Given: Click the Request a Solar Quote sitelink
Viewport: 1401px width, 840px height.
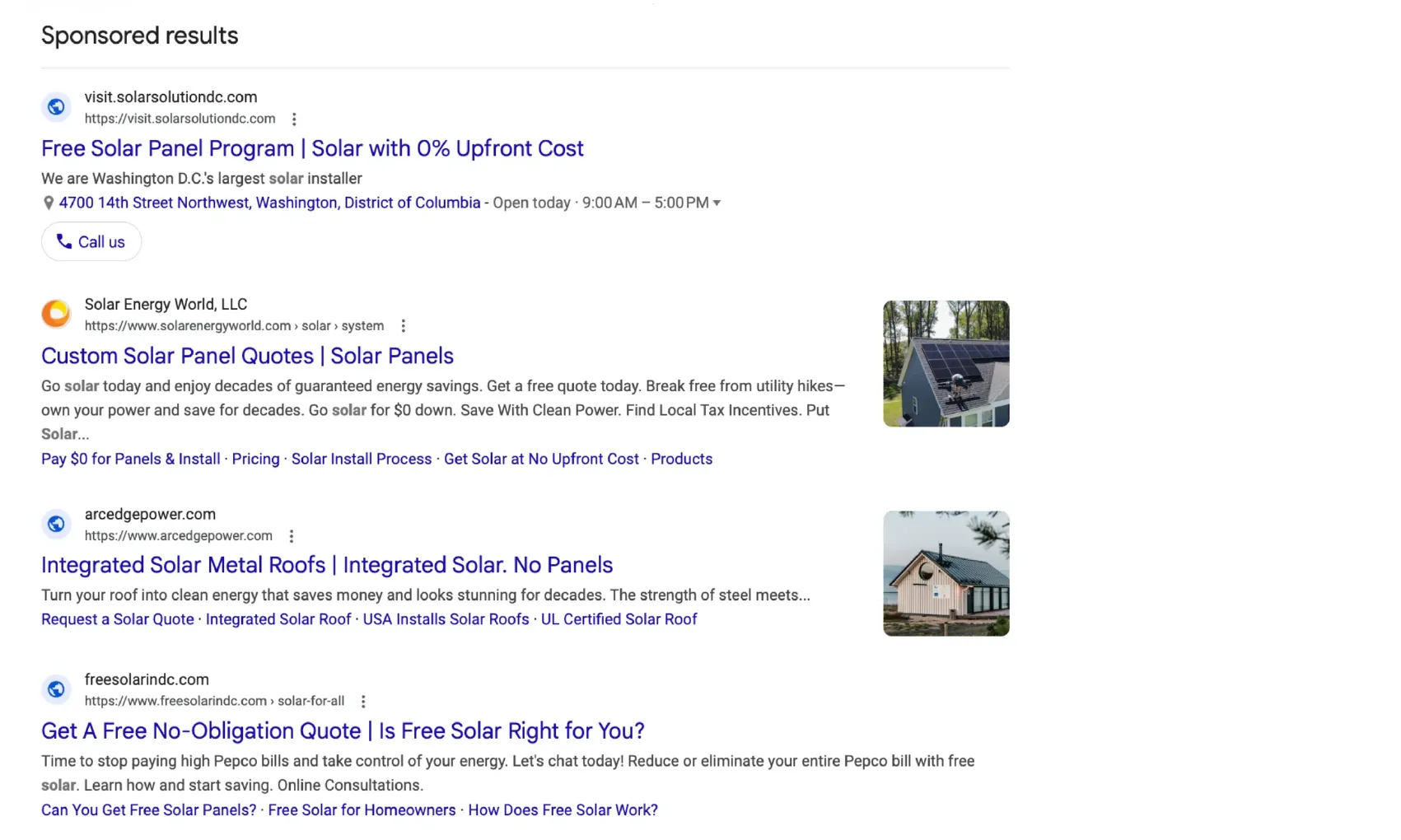Looking at the screenshot, I should tap(117, 618).
